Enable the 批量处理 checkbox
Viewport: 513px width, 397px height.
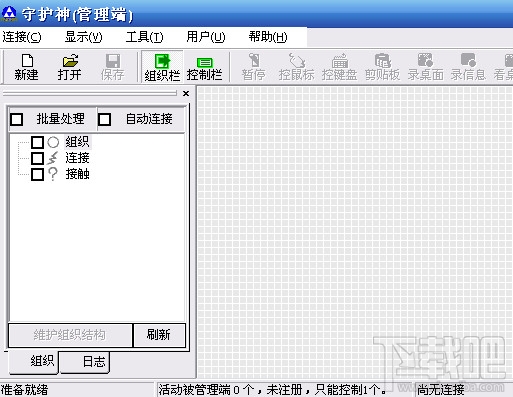click(x=17, y=119)
